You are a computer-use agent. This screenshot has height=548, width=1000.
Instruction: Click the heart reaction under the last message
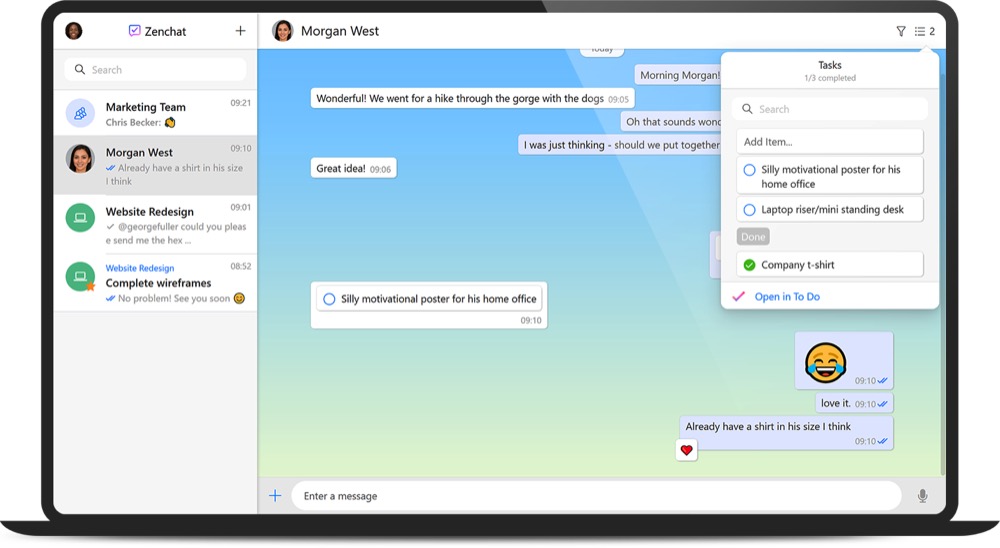(686, 451)
